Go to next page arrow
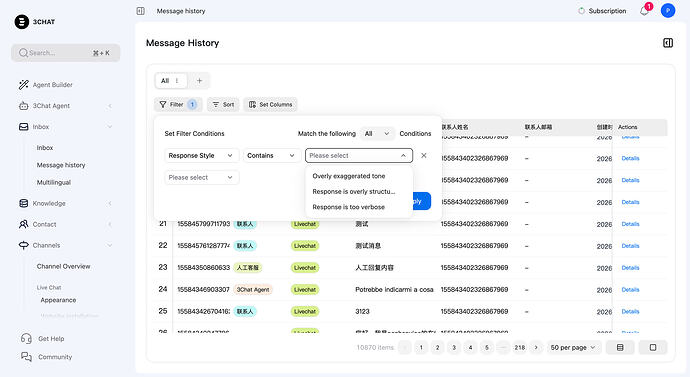The height and width of the screenshot is (377, 690). pyautogui.click(x=536, y=348)
